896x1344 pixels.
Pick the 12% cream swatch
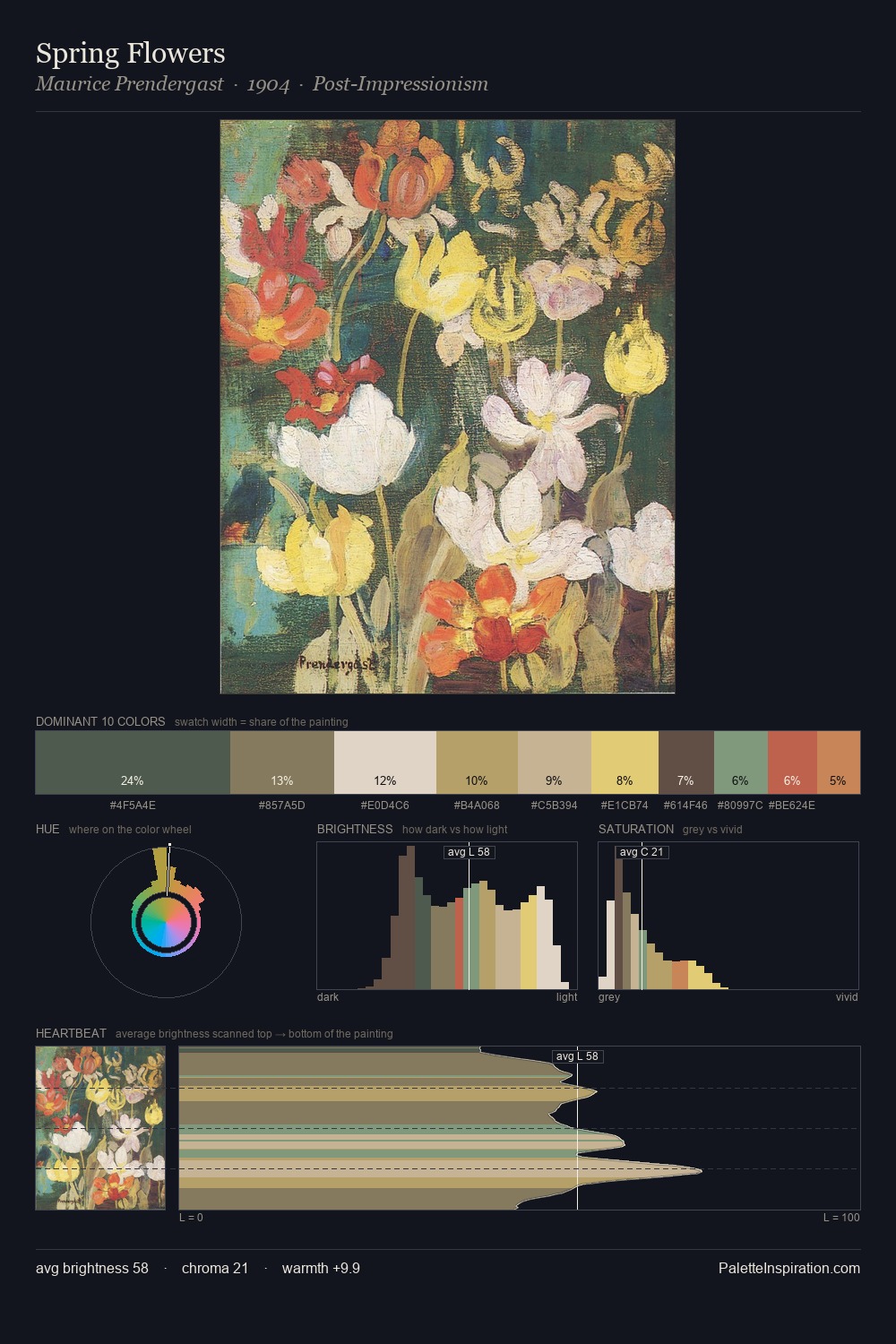point(385,762)
